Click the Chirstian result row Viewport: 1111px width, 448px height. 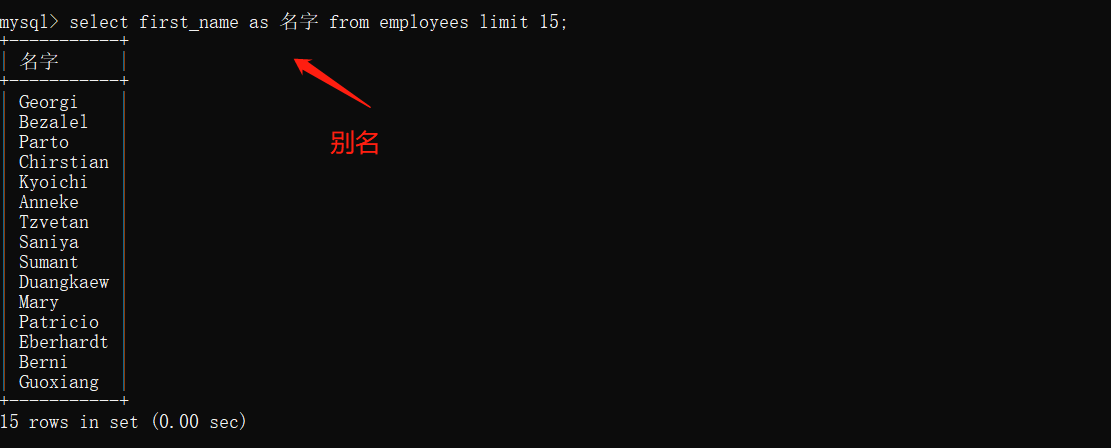(x=64, y=162)
